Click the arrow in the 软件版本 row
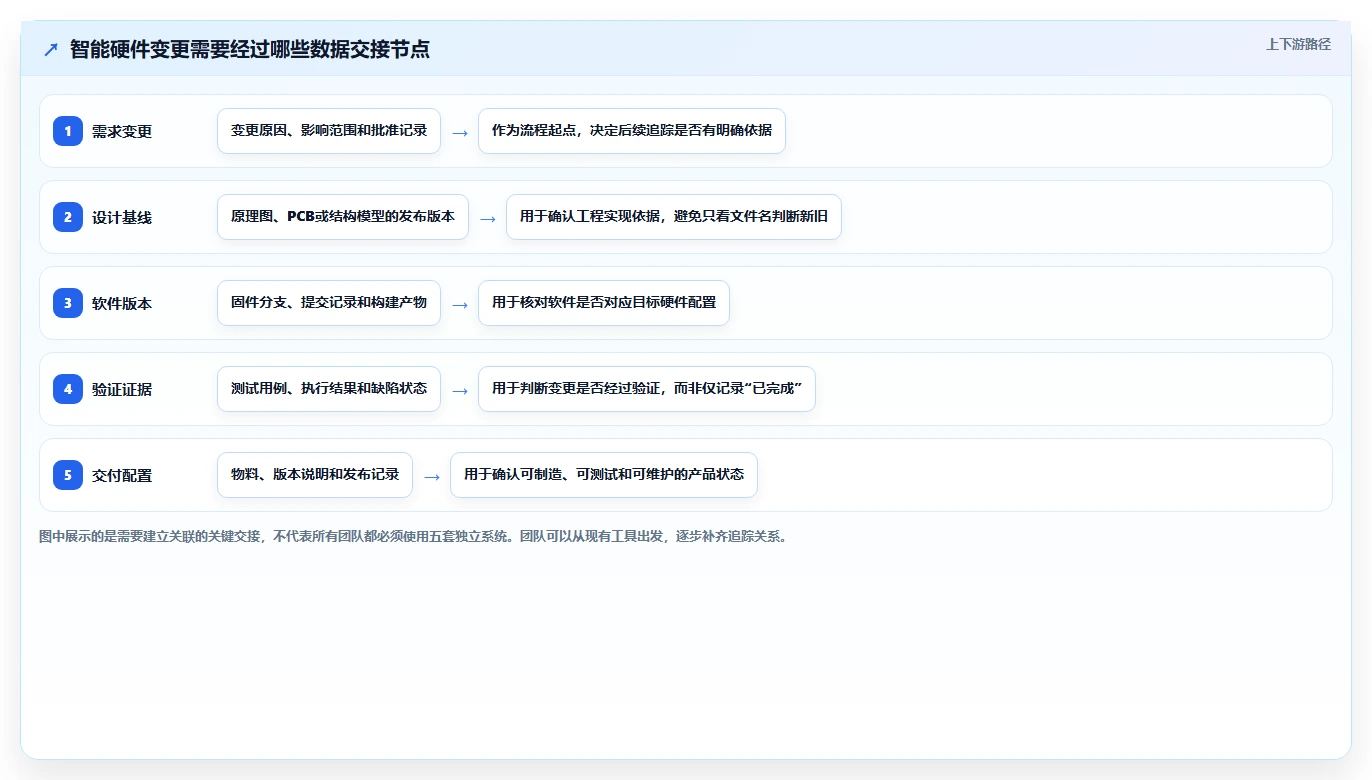Viewport: 1372px width, 780px height. coord(460,304)
